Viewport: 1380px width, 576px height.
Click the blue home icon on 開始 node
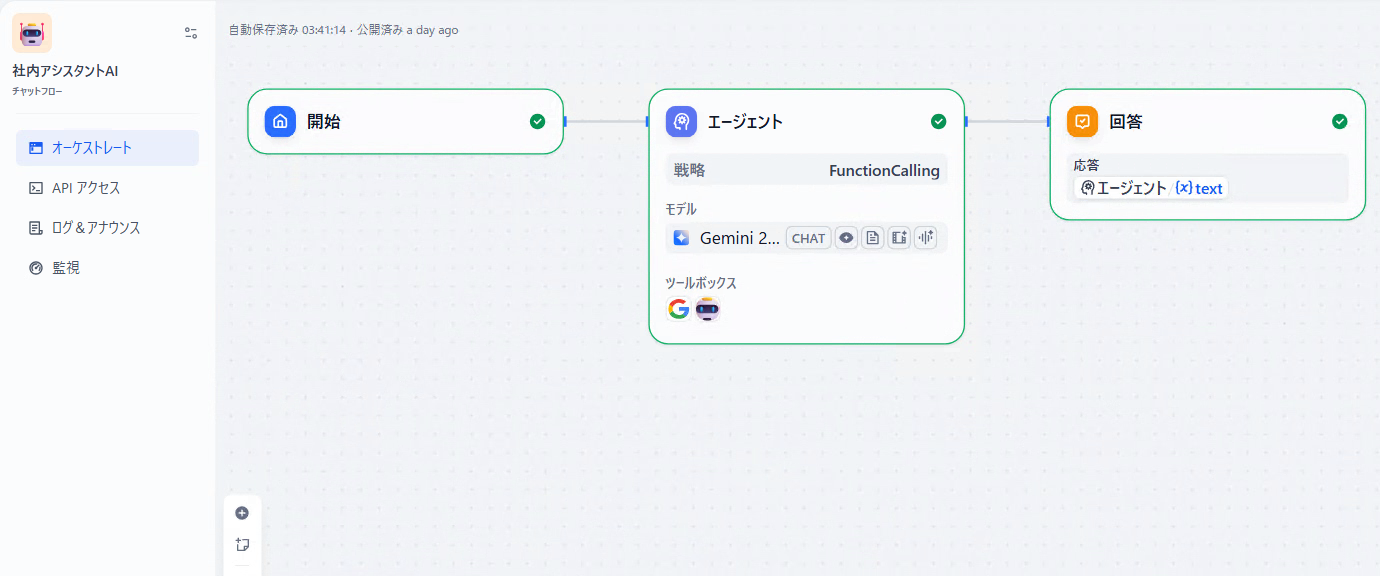[x=280, y=121]
